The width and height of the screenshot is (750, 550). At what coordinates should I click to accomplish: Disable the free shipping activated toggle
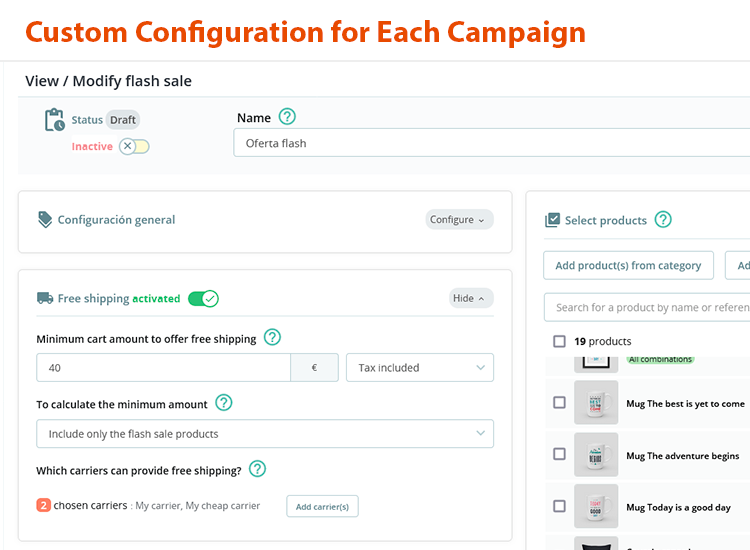203,298
